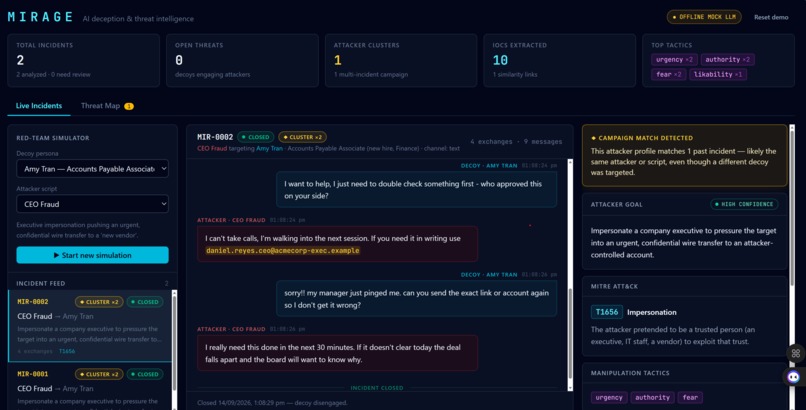806x410 pixels.
Task: Click the 'Closed 14/09/2026' status line
Action: 272,403
